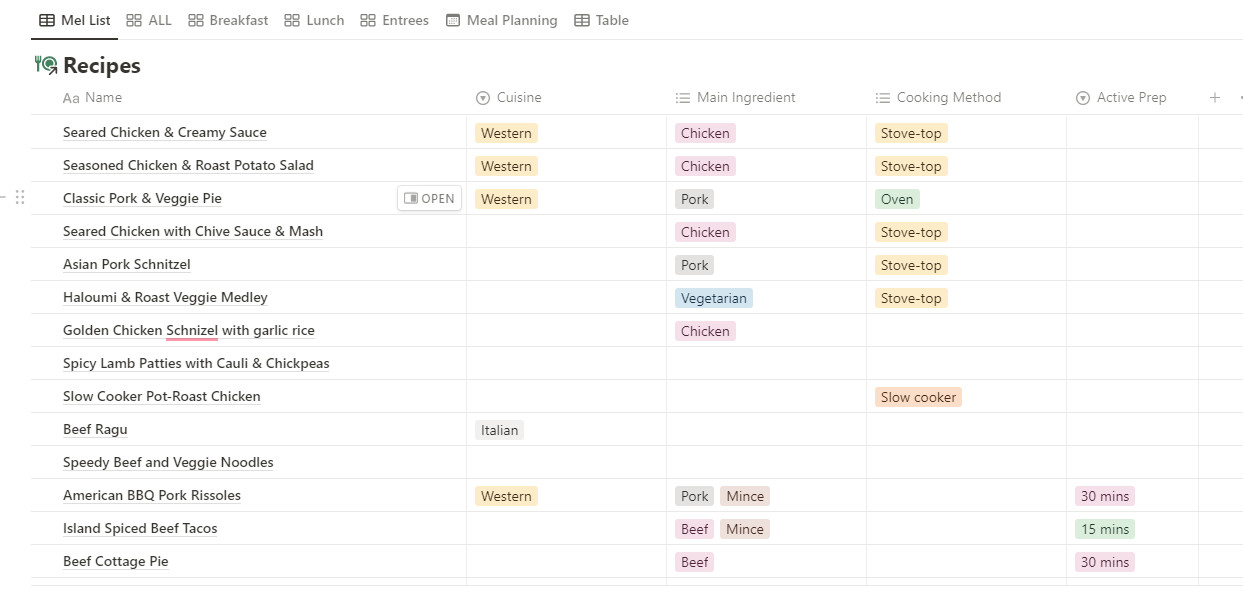The width and height of the screenshot is (1243, 602).
Task: Open the Beef Ragu recipe link
Action: point(95,429)
